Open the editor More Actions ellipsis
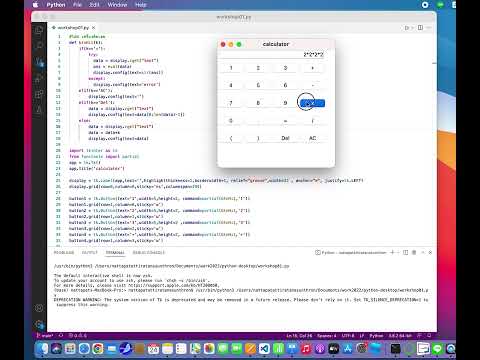Image resolution: width=480 pixels, height=360 pixels. [429, 28]
